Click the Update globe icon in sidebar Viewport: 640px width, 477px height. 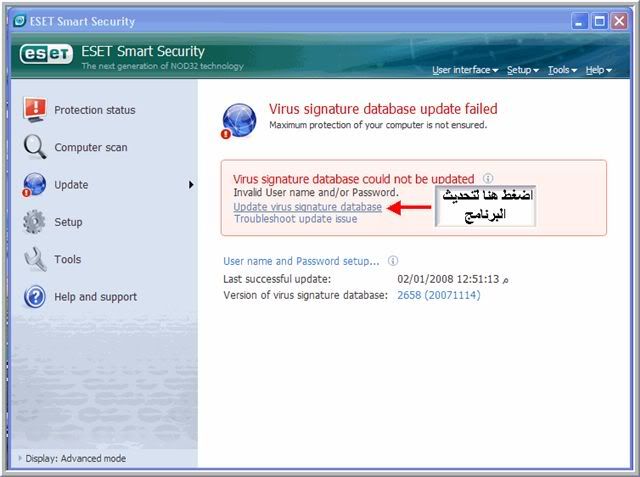(x=34, y=184)
